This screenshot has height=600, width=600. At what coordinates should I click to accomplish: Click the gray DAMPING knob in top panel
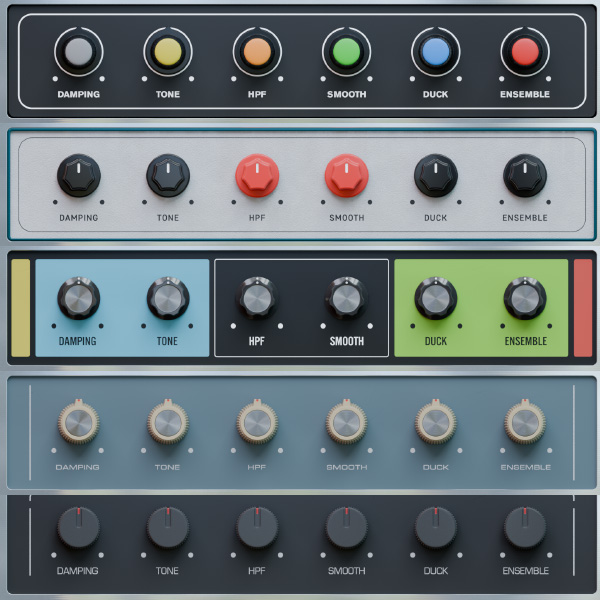pyautogui.click(x=78, y=51)
